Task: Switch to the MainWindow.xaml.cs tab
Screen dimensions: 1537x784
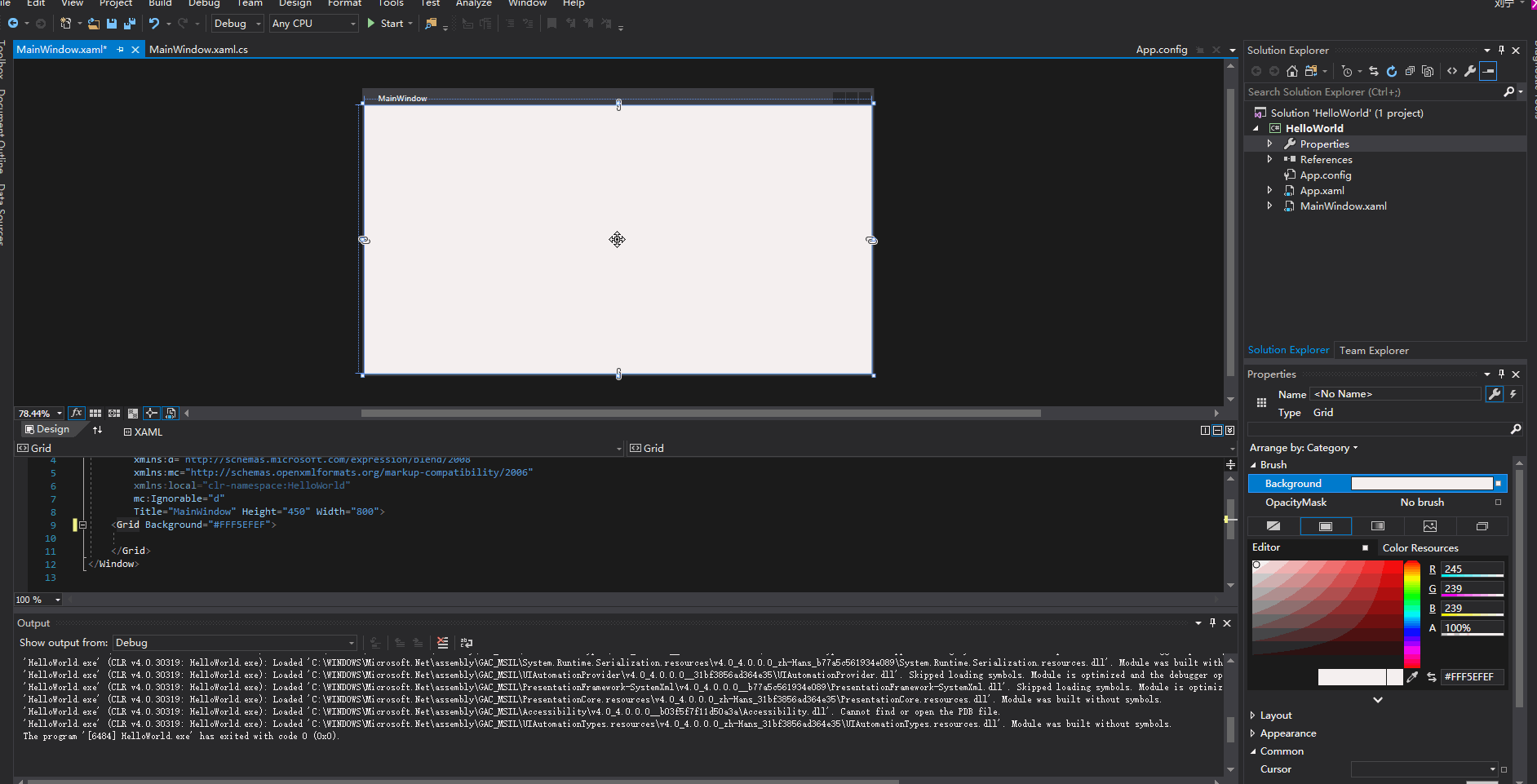Action: coord(198,50)
